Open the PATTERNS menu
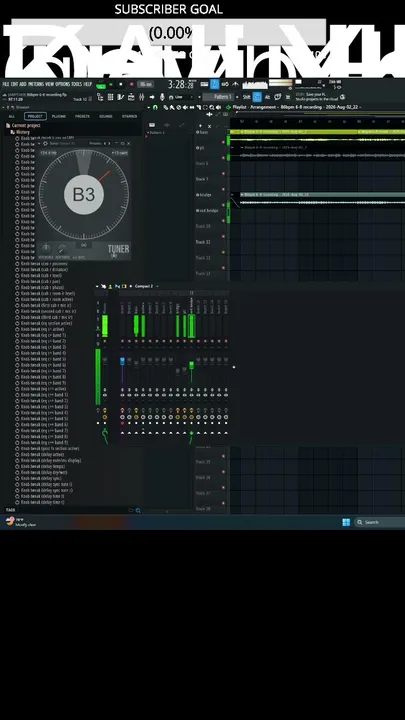The height and width of the screenshot is (720, 405). pos(36,84)
